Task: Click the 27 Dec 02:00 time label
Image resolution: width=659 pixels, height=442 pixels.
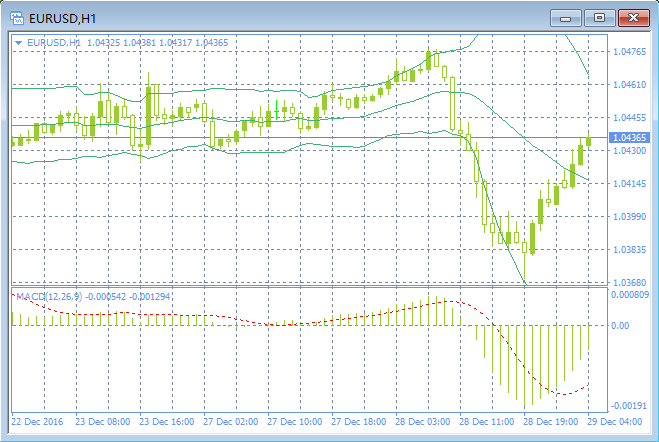Action: (x=230, y=421)
